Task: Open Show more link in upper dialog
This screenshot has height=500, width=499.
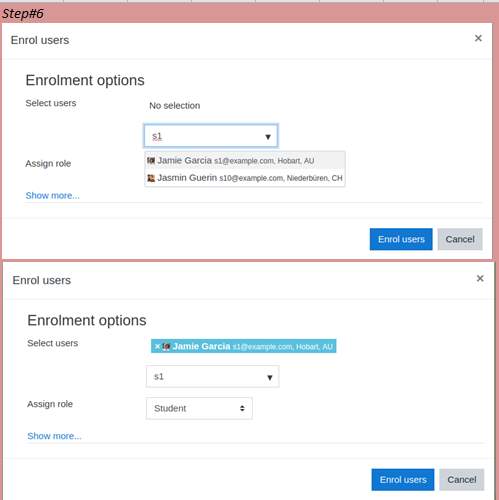Action: 53,196
